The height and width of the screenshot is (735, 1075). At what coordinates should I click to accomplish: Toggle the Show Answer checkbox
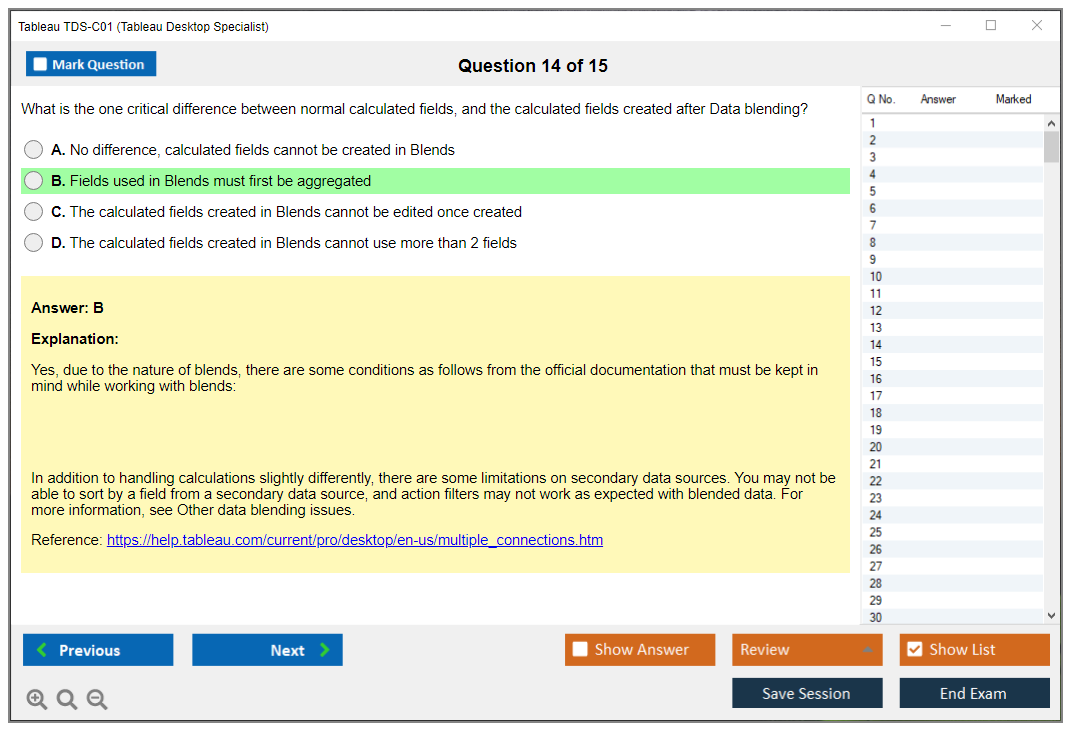pyautogui.click(x=580, y=650)
